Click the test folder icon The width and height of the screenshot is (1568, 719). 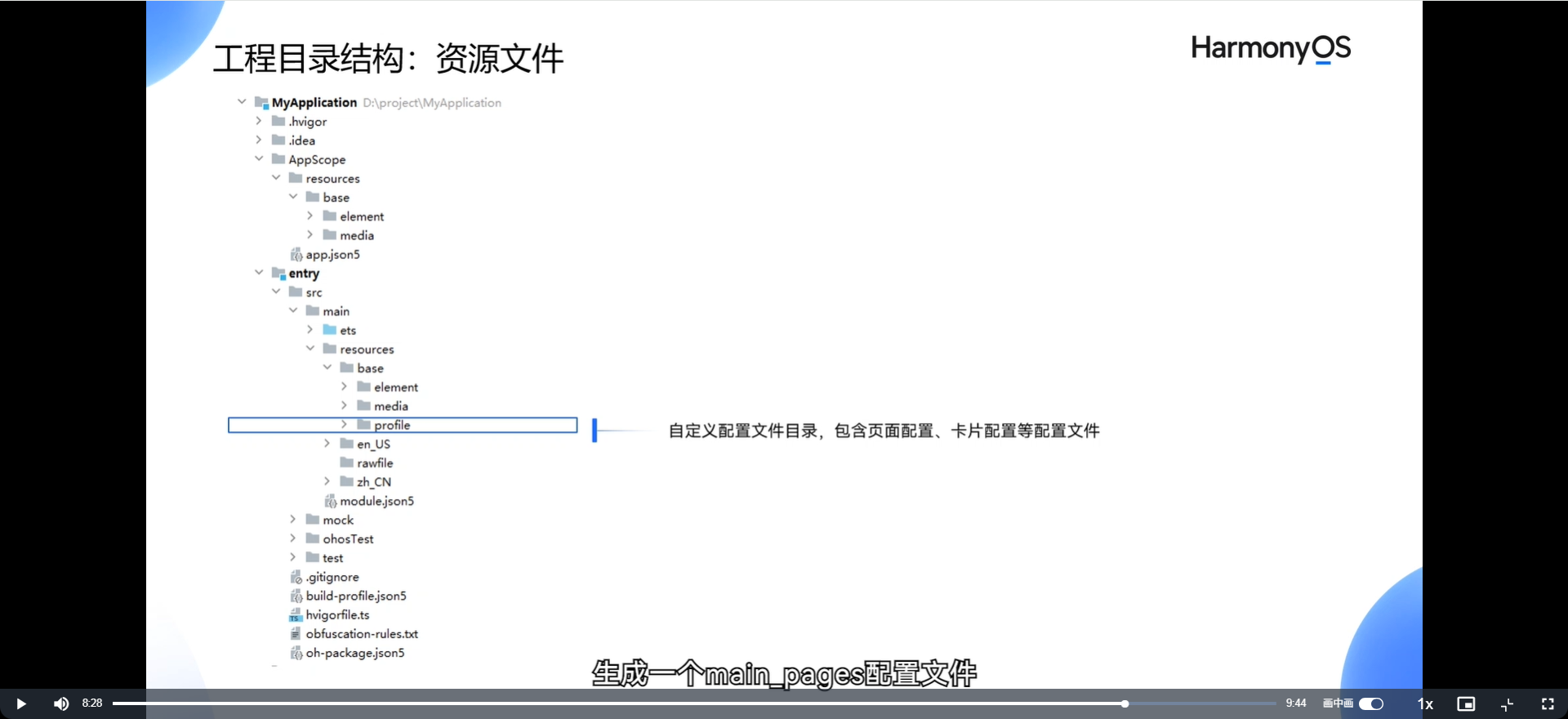tap(313, 557)
